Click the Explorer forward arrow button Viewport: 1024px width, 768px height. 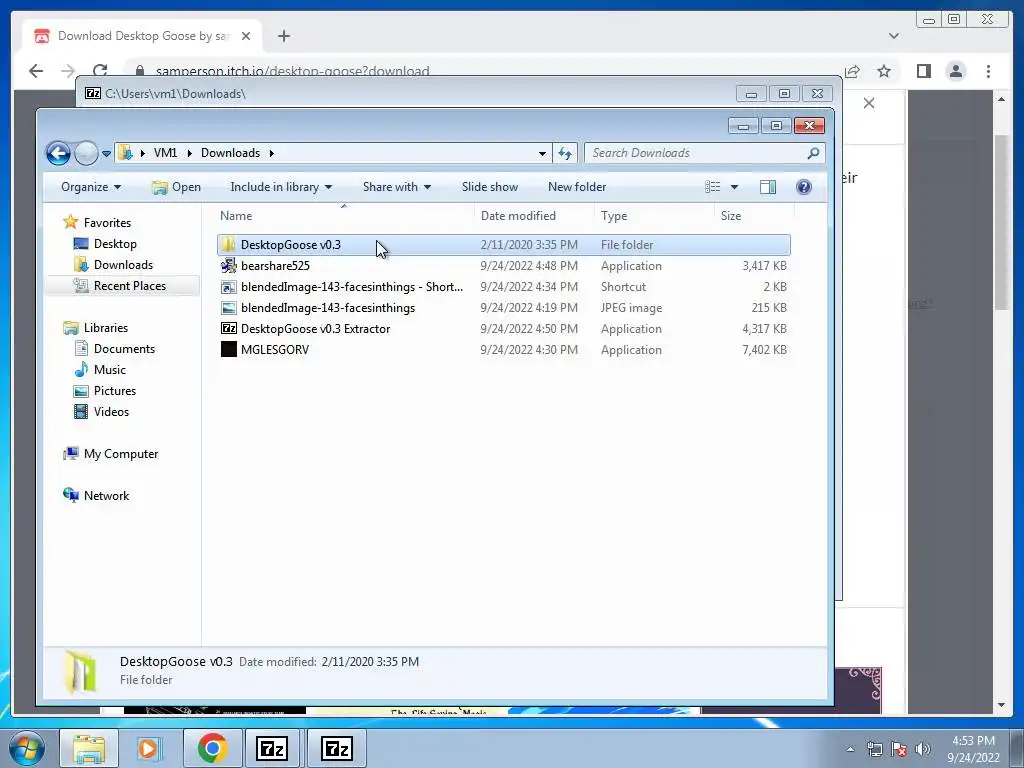coord(86,153)
